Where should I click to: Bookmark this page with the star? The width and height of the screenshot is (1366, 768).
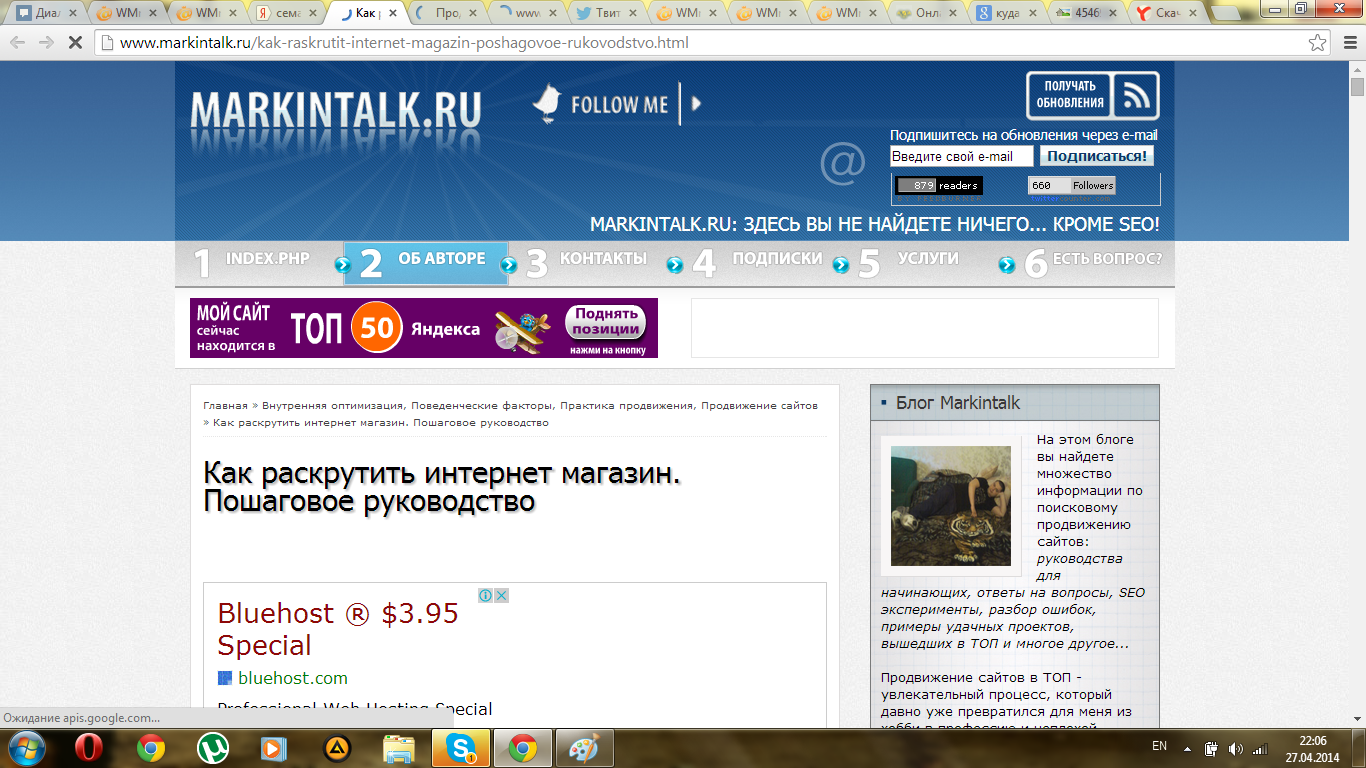(1318, 43)
